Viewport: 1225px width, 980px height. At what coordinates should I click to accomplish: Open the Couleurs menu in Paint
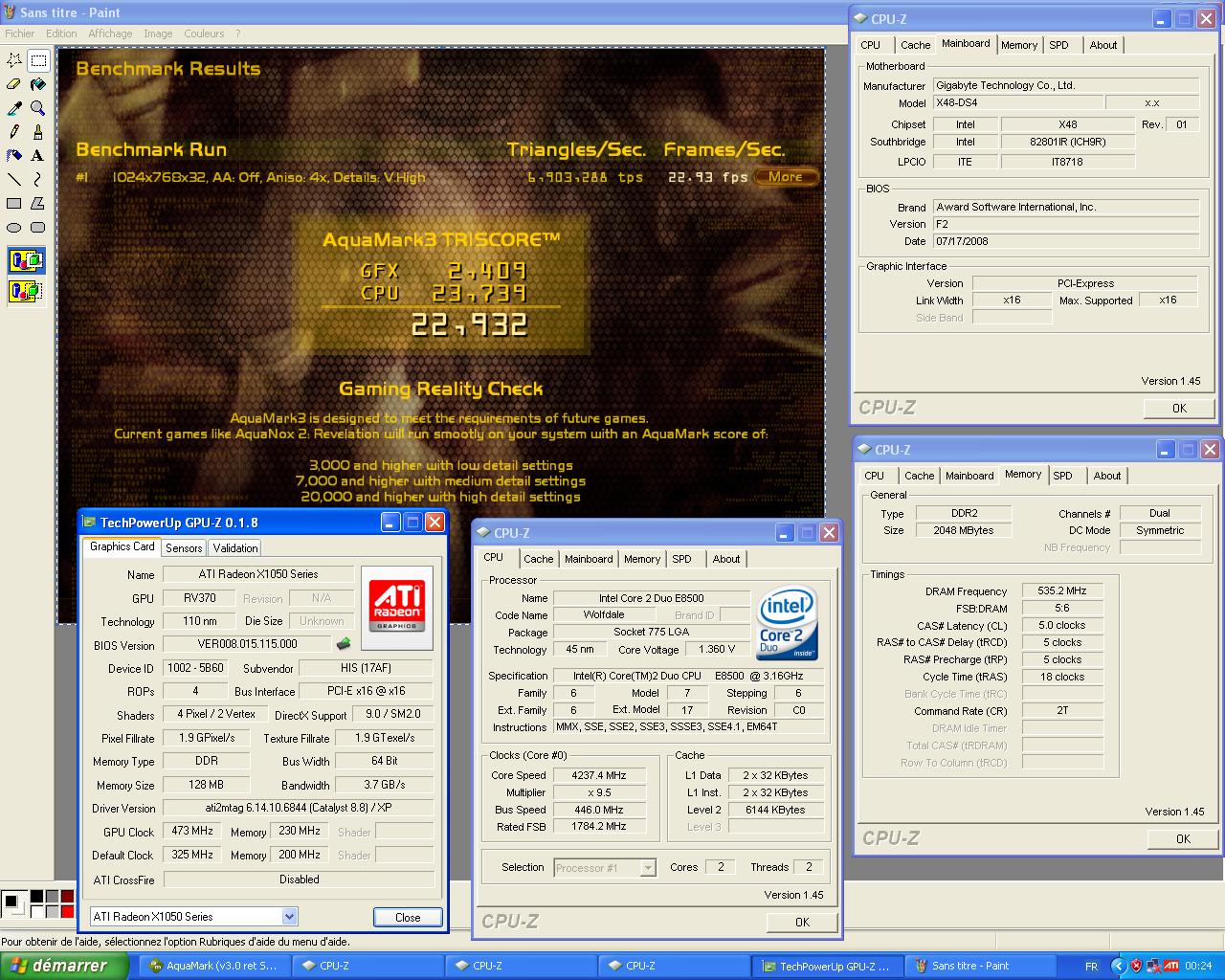click(x=204, y=33)
